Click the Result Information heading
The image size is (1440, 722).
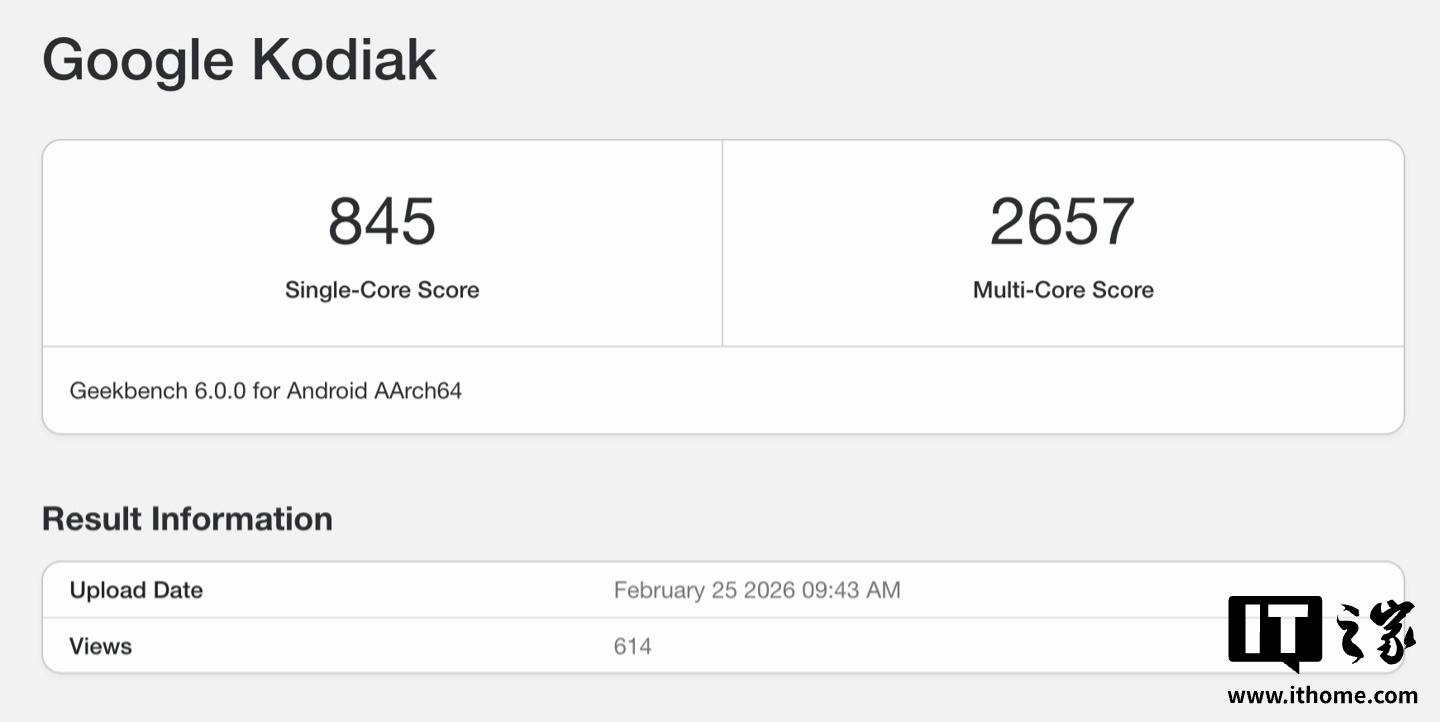tap(187, 519)
